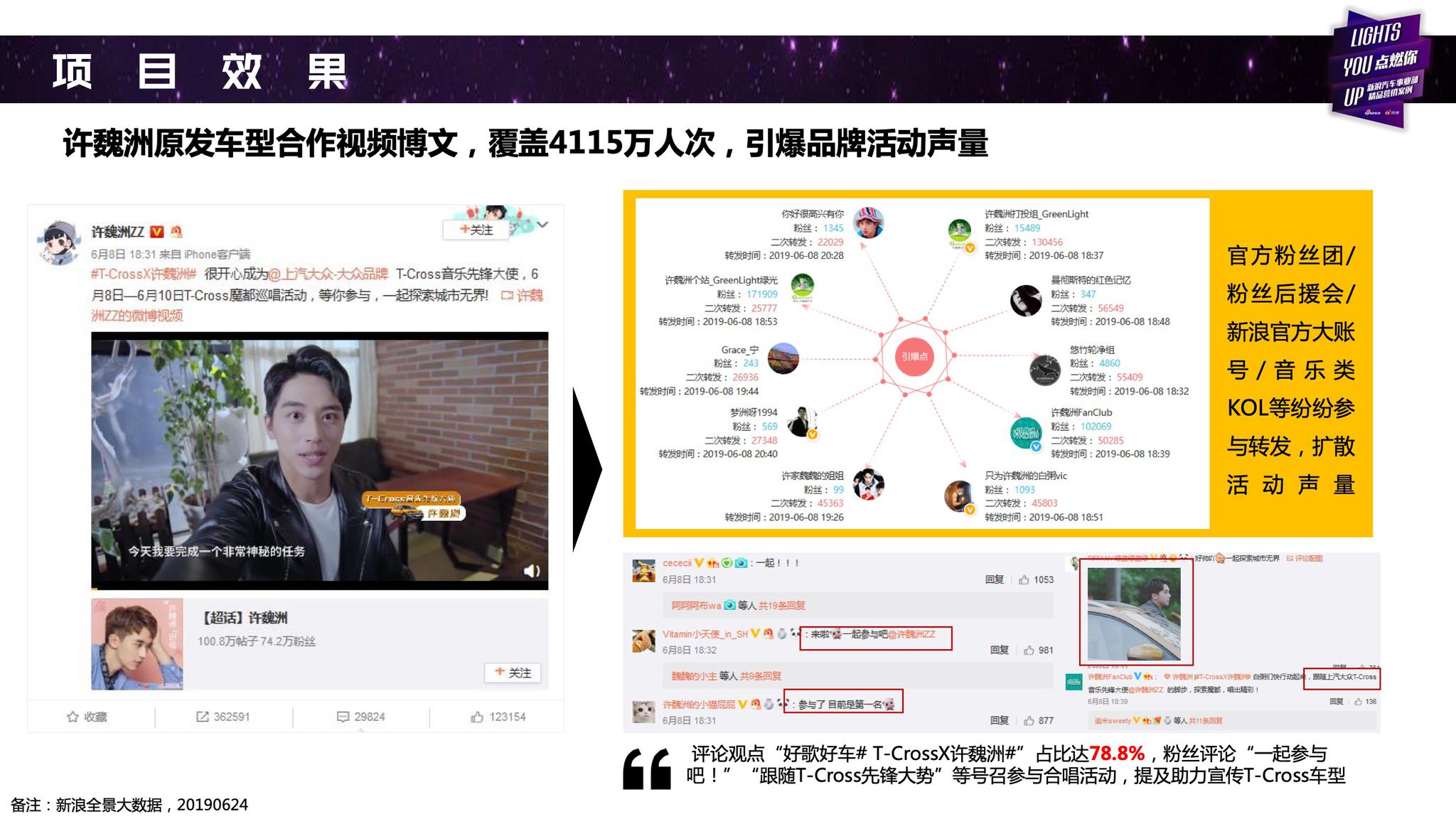Open the #T-CrossX许魏洲# hashtag link
This screenshot has height=819, width=1456.
pos(144,274)
